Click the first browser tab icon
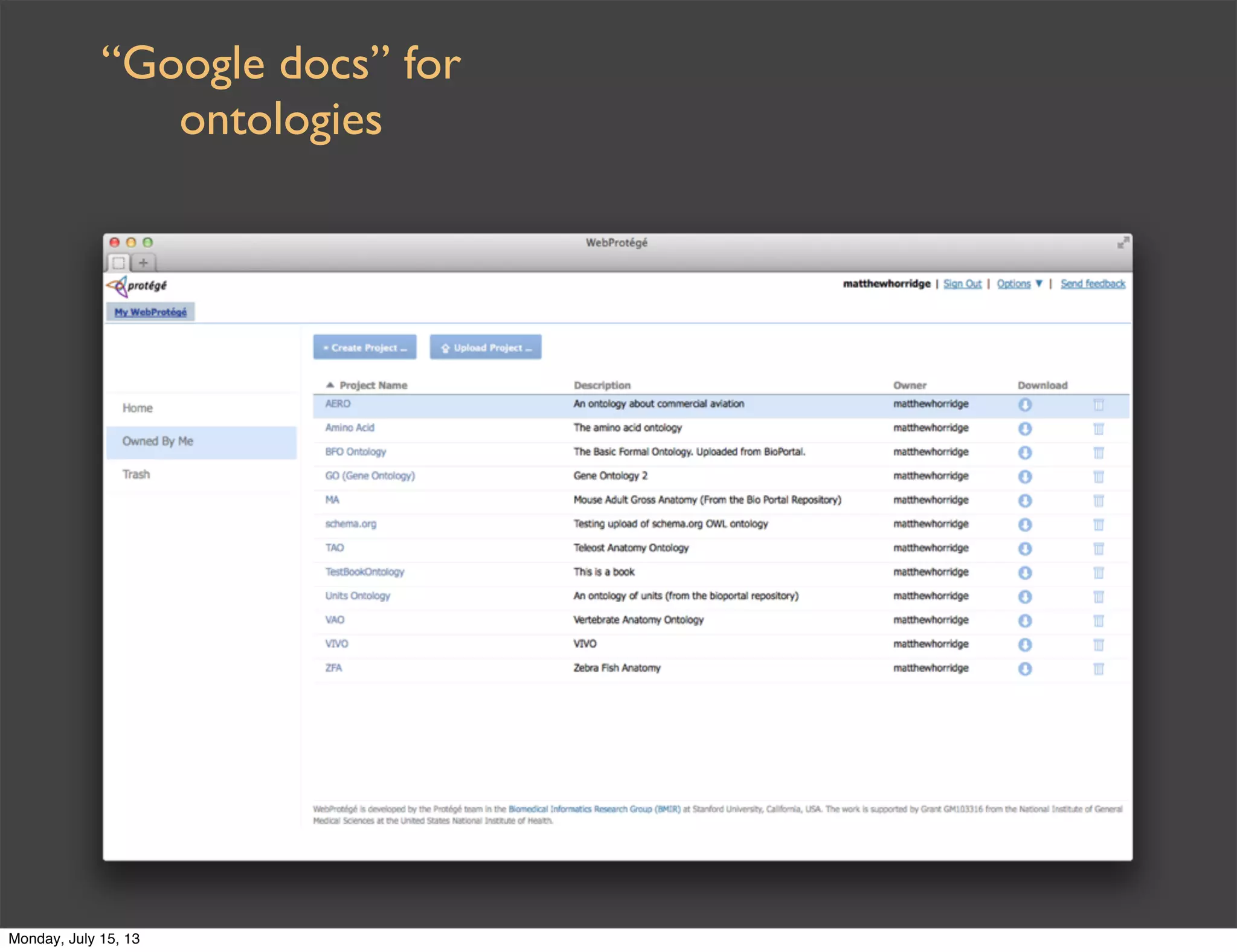 pos(118,263)
